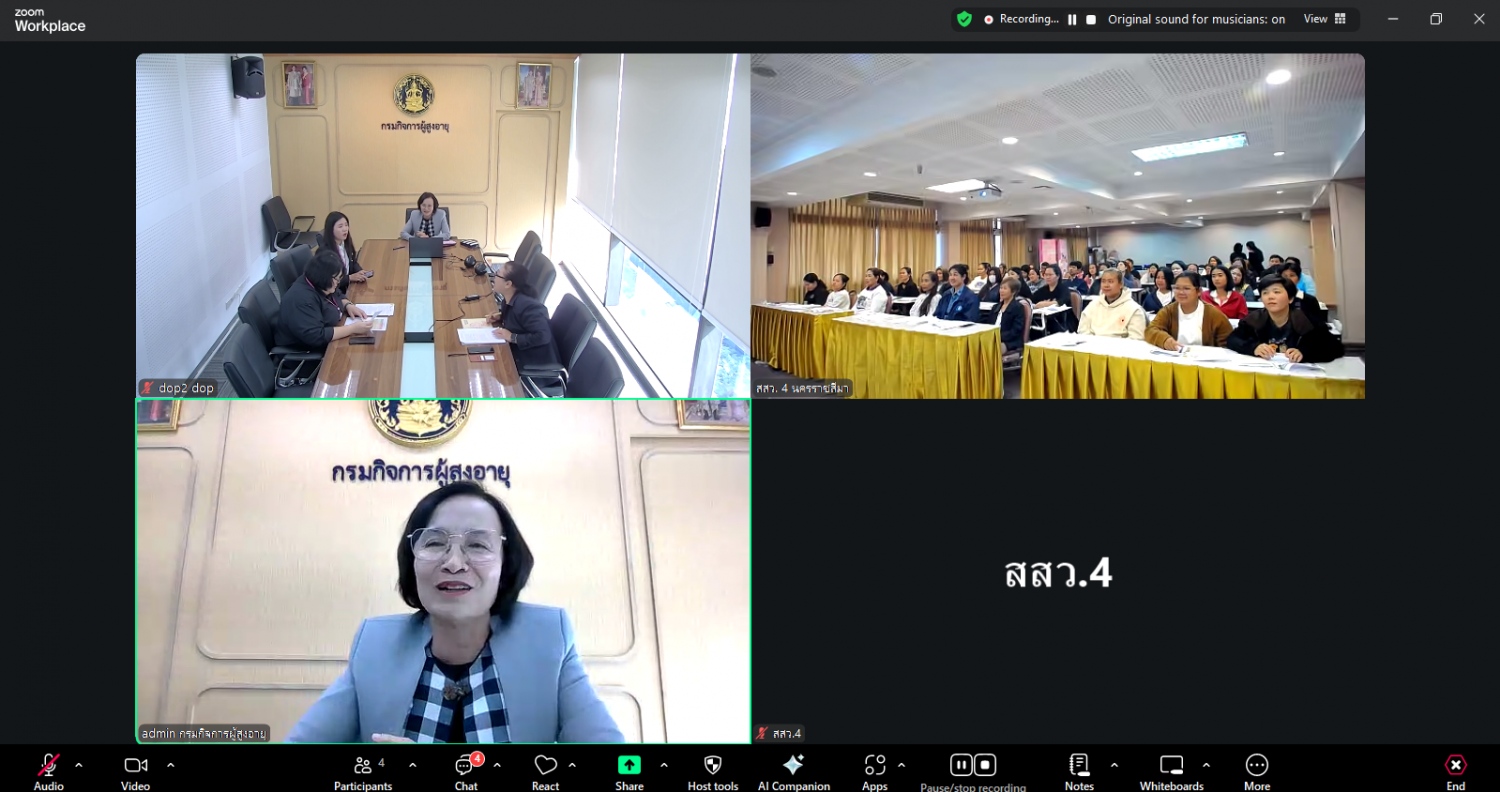
Task: Open Host tools shield icon
Action: coord(713,766)
